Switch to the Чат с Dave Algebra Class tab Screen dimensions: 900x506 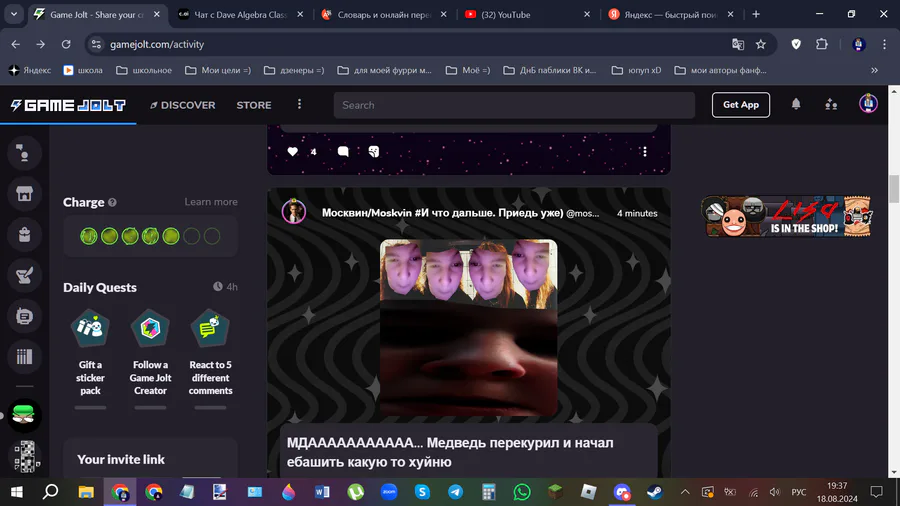[x=241, y=14]
